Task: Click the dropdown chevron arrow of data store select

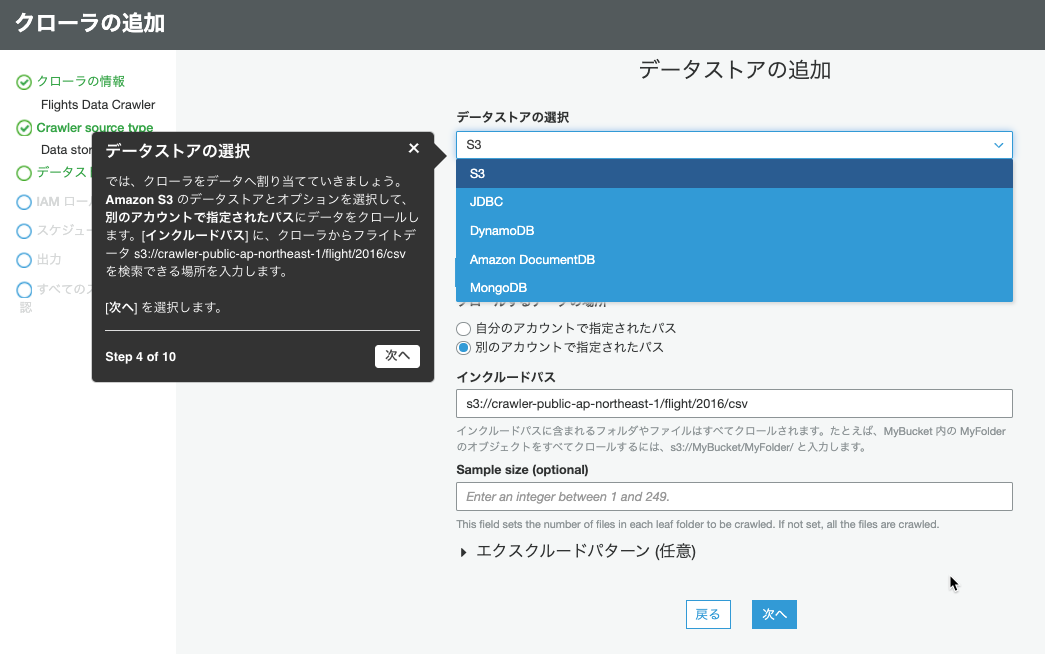Action: tap(998, 145)
